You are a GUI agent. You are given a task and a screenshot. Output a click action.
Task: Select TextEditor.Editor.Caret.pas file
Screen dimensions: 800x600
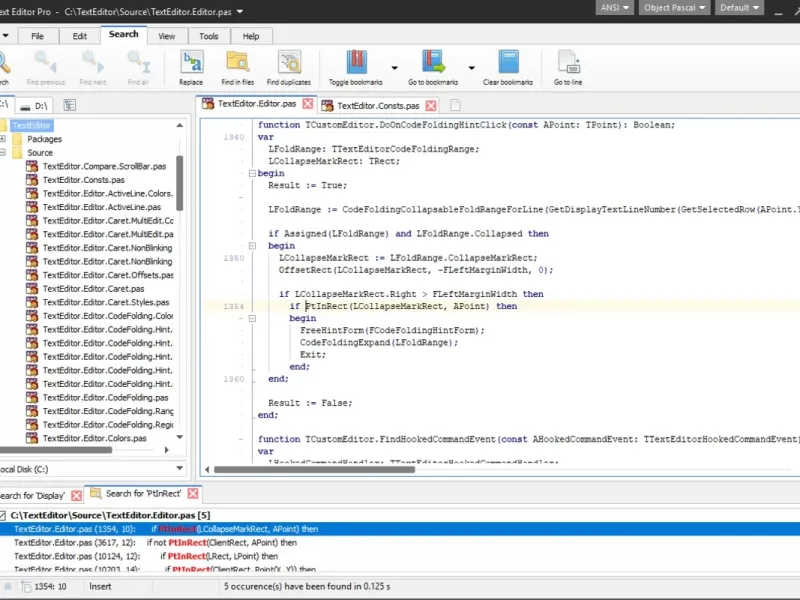tap(93, 289)
